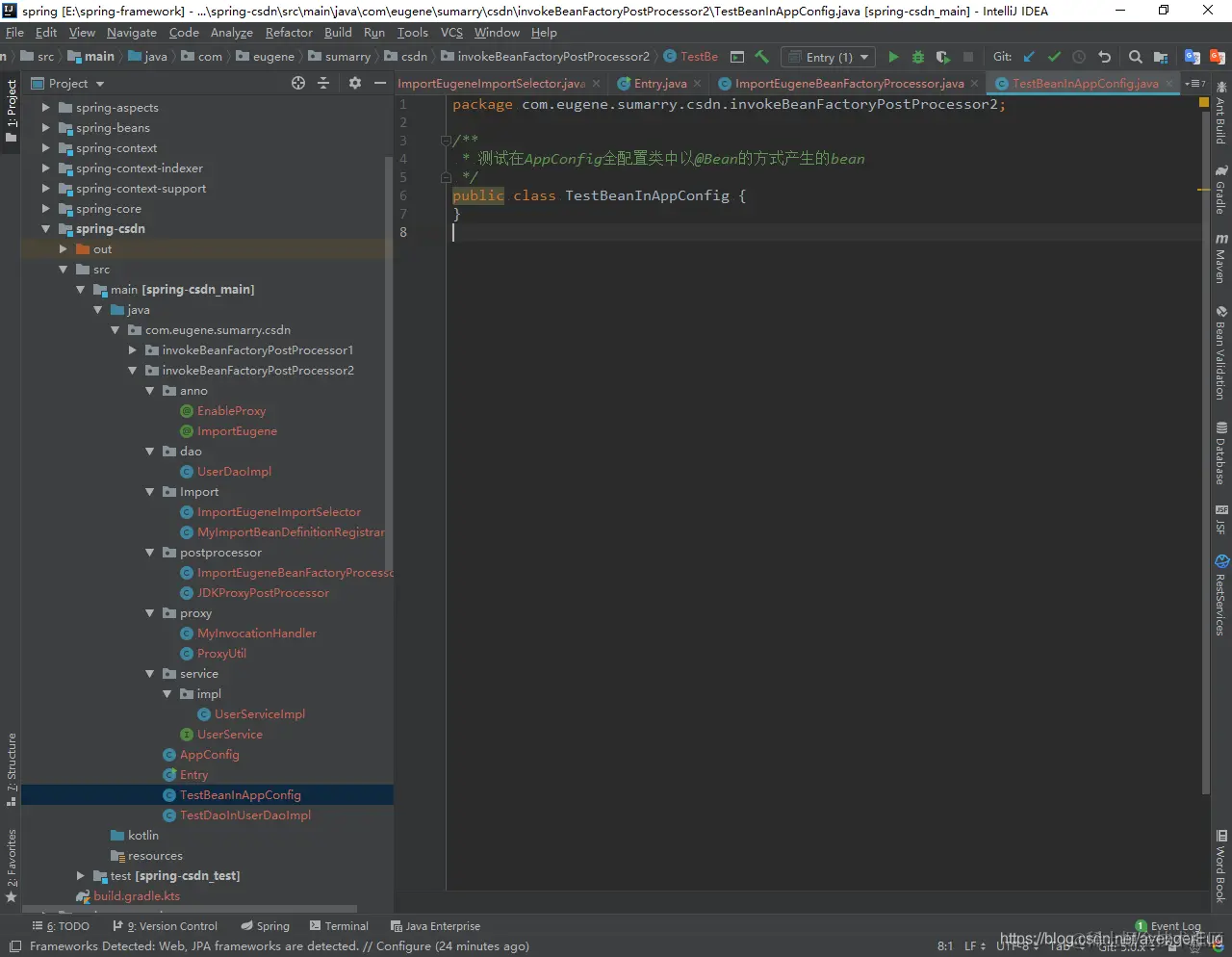Click the Build project hammer icon
This screenshot has width=1232, height=957.
tap(761, 57)
